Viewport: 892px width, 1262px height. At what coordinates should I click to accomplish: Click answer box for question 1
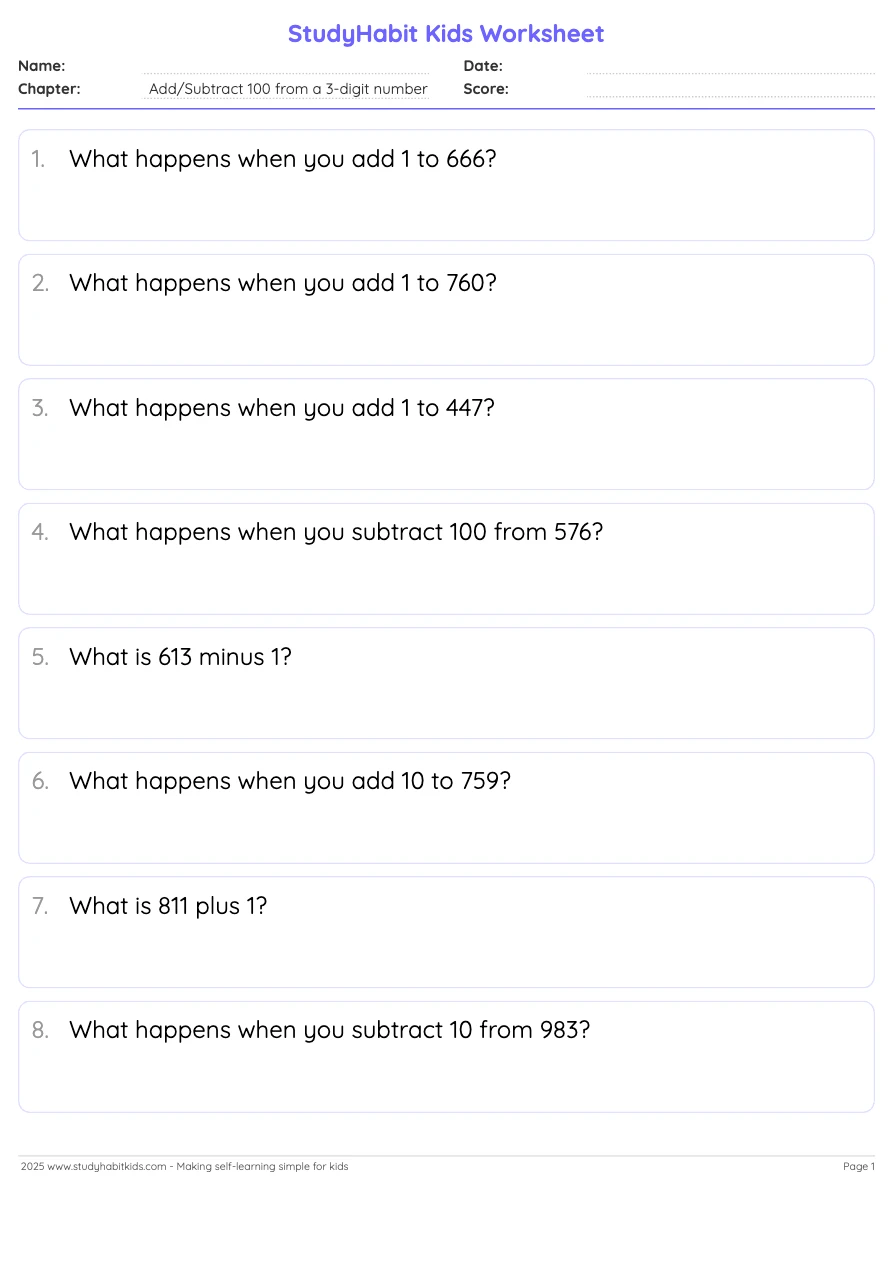click(x=446, y=208)
